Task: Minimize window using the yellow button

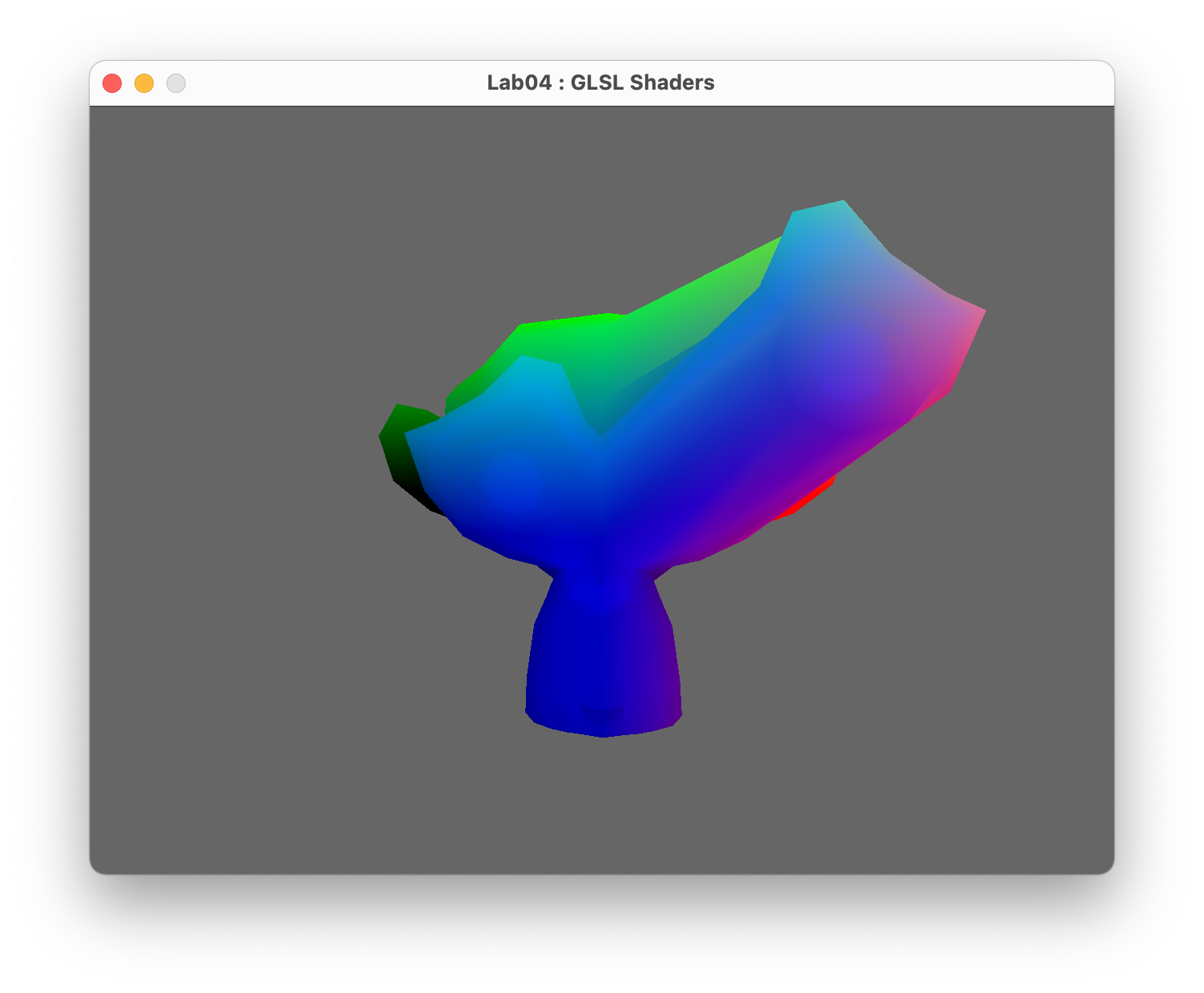Action: (x=144, y=83)
